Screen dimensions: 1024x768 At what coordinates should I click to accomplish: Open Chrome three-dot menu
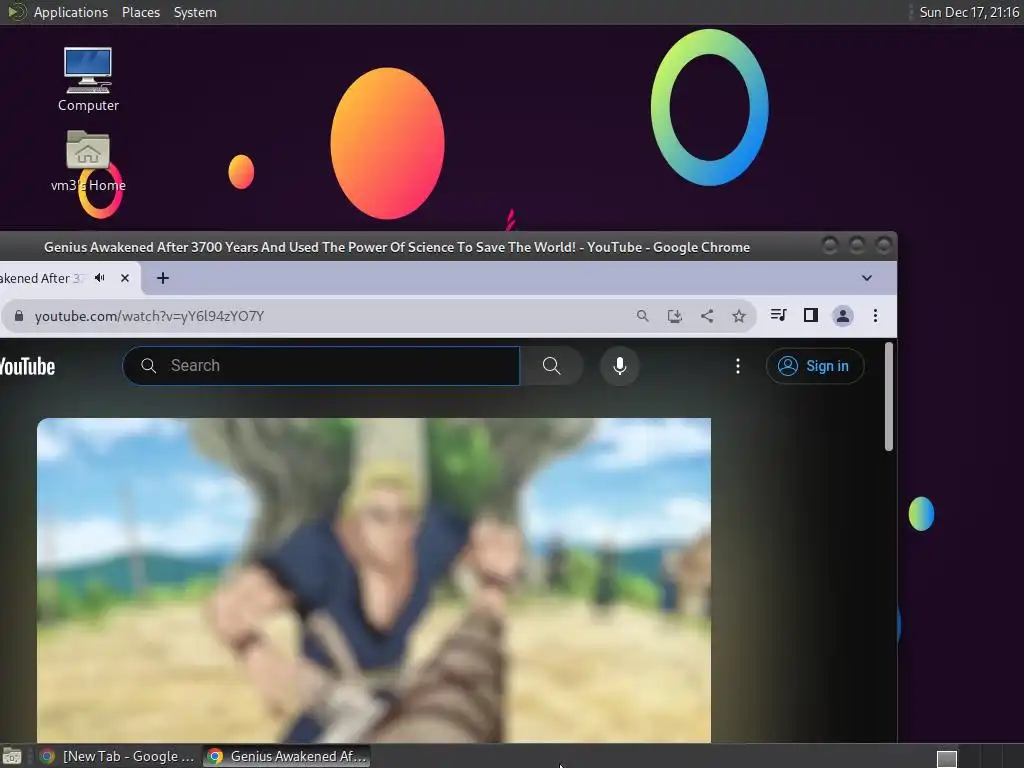pyautogui.click(x=875, y=316)
